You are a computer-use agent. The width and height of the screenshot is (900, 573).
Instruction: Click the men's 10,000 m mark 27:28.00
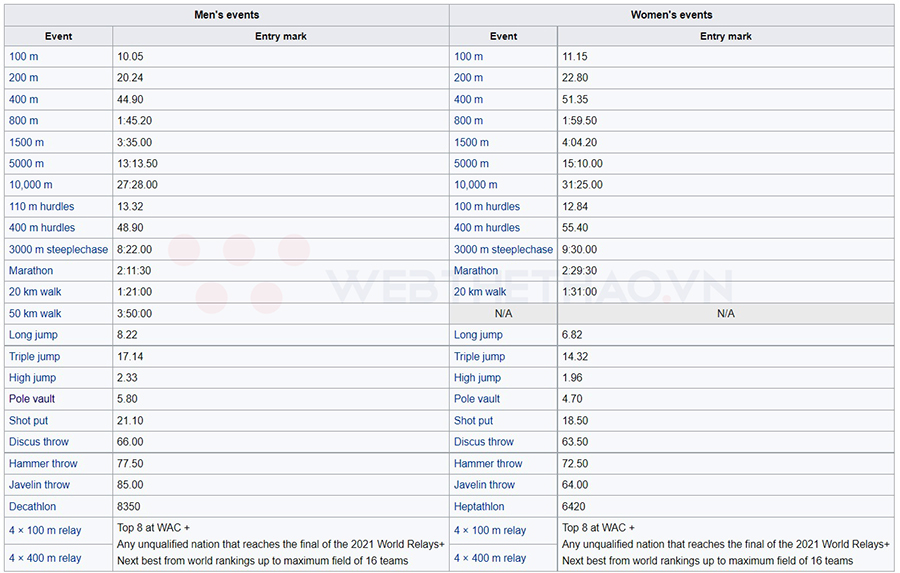(x=137, y=185)
